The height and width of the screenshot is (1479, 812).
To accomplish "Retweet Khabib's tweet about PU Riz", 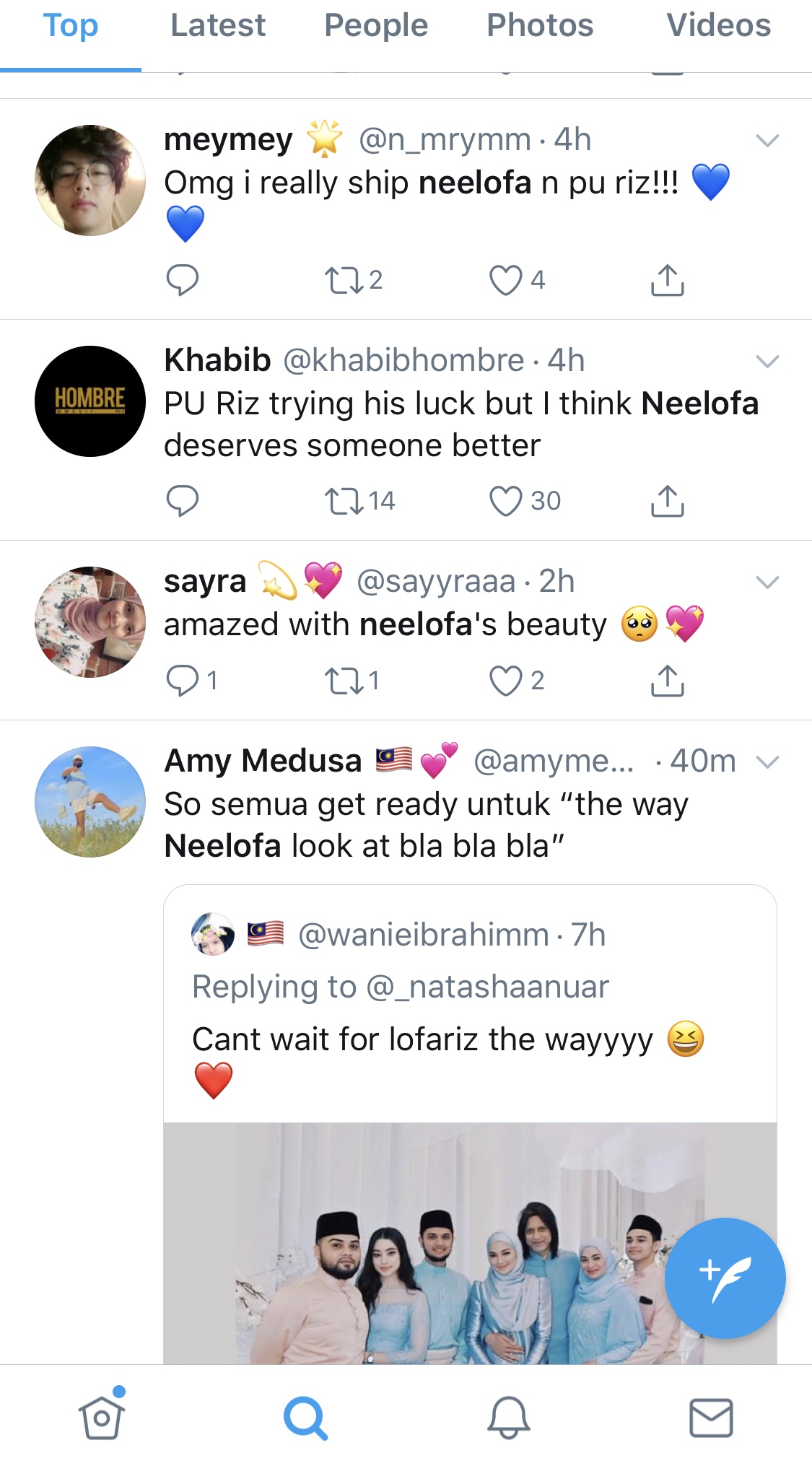I will coord(345,501).
